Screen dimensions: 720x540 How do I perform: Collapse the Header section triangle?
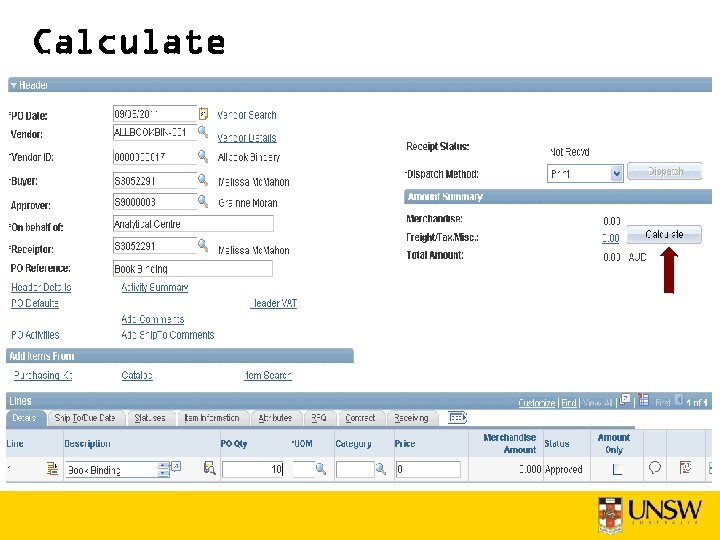[13, 85]
